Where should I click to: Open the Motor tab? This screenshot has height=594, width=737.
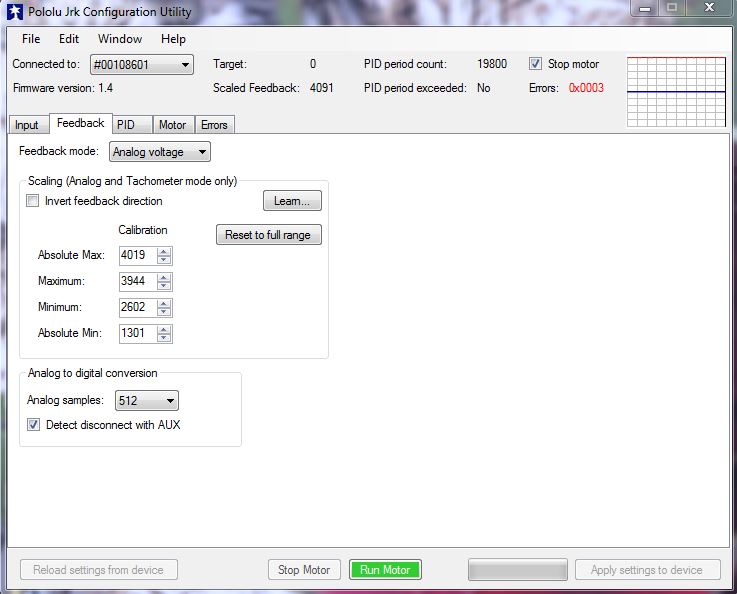[x=172, y=125]
